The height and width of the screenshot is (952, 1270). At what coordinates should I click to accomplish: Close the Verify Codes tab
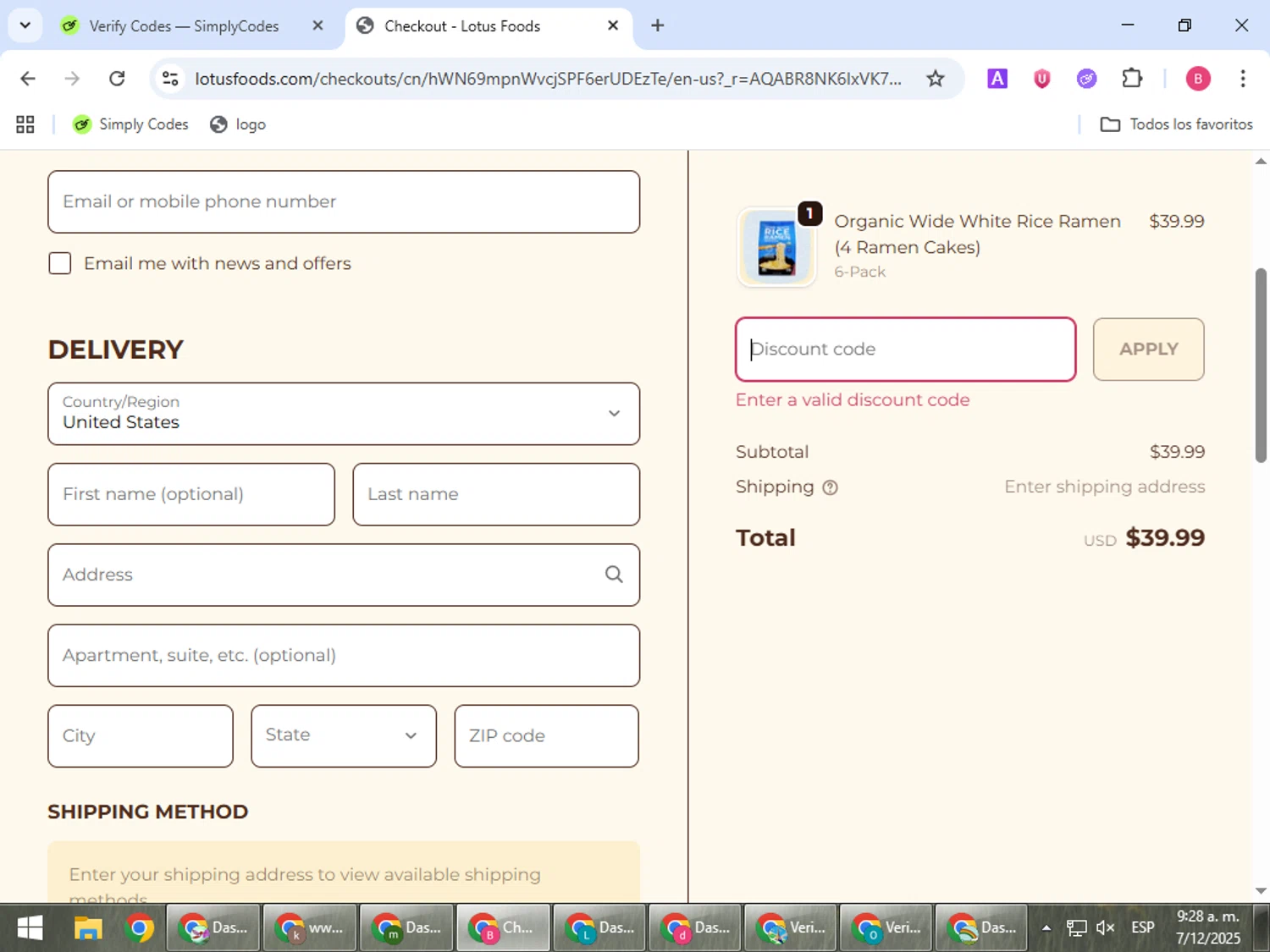(317, 25)
